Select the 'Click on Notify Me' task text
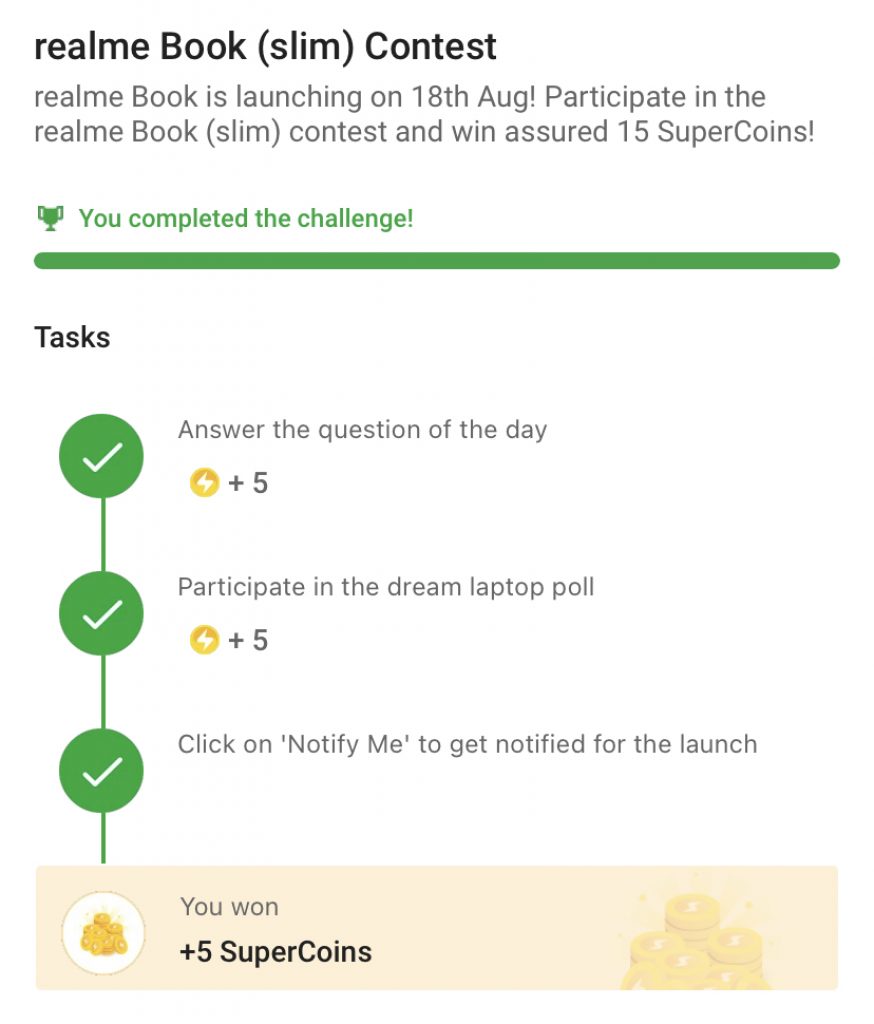Screen dimensions: 874x1024 click(467, 744)
